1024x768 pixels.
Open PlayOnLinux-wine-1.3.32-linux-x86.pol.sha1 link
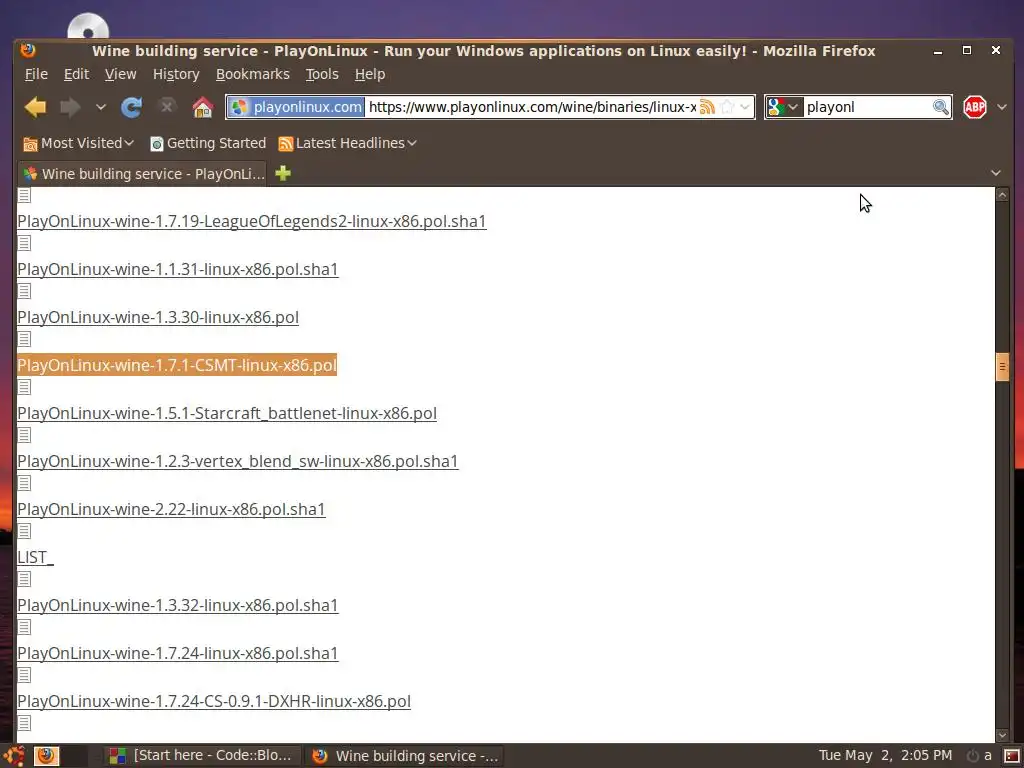[178, 605]
